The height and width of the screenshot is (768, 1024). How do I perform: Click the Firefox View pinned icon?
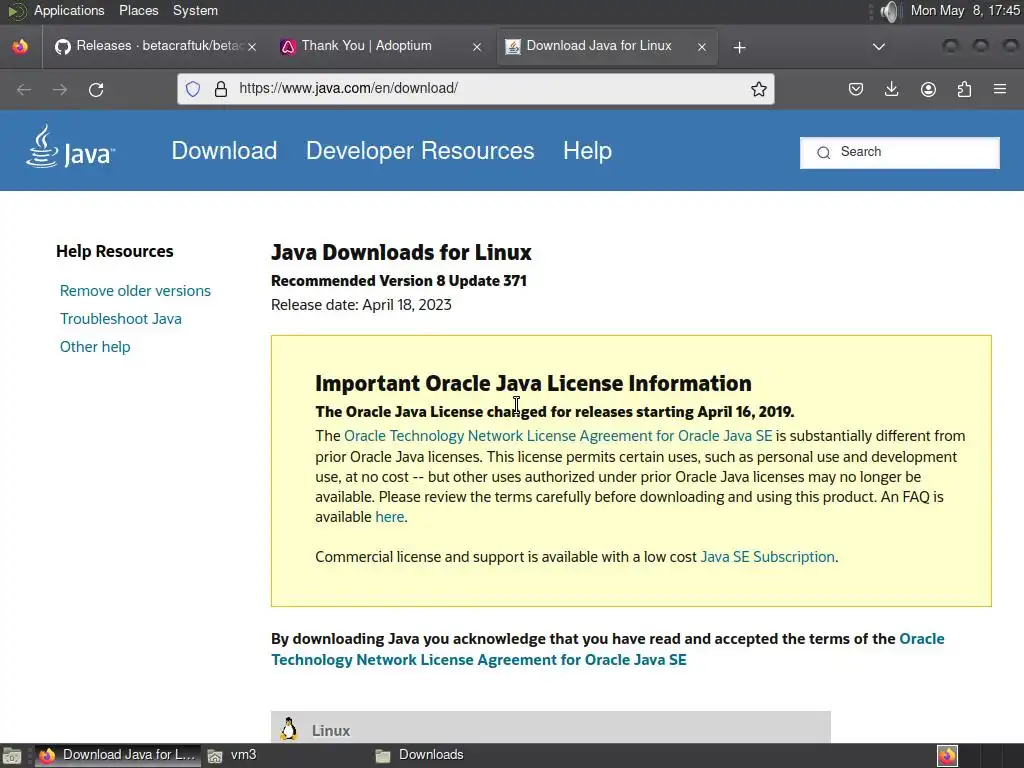(x=20, y=46)
